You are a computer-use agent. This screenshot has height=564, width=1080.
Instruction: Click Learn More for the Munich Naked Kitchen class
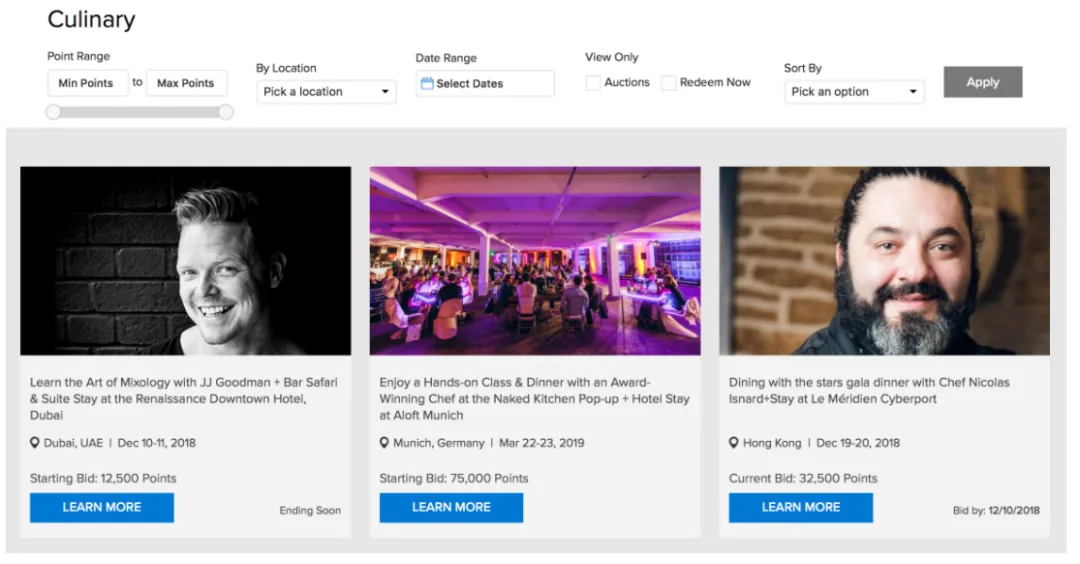click(451, 508)
